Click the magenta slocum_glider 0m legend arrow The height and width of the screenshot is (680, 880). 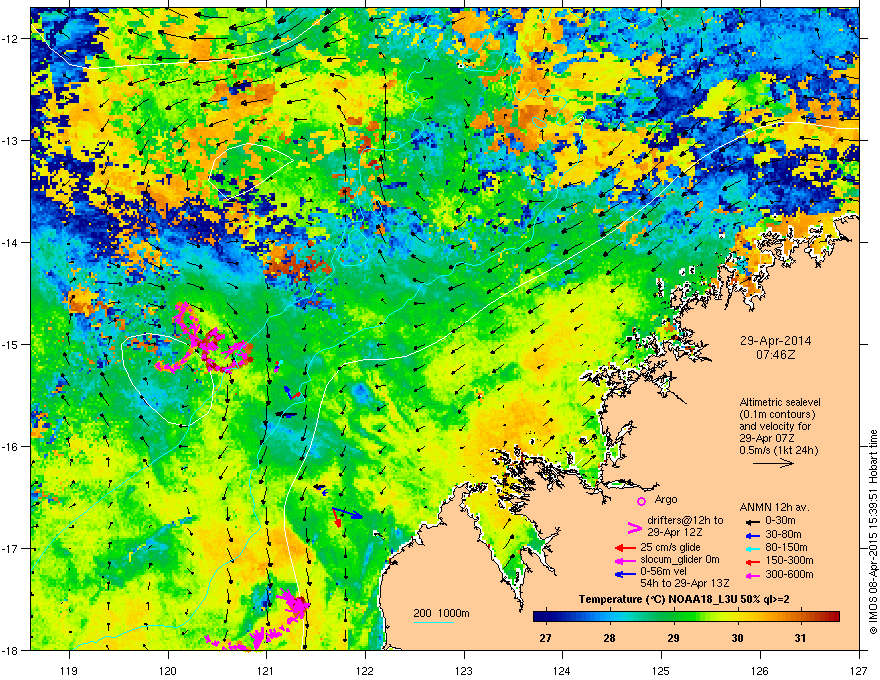click(x=625, y=560)
